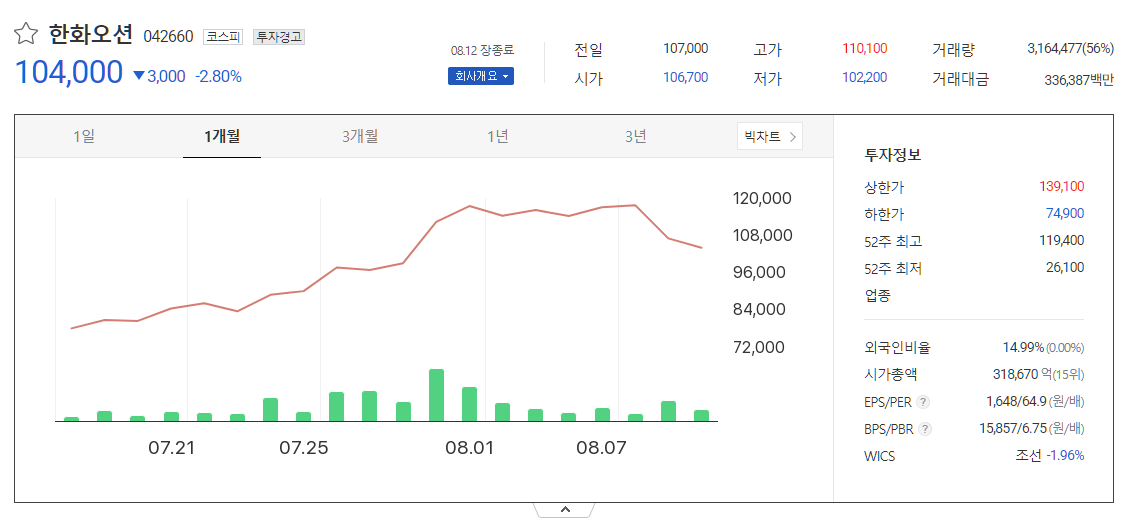Click y-axis label 72,000
The height and width of the screenshot is (519, 1131).
click(758, 347)
